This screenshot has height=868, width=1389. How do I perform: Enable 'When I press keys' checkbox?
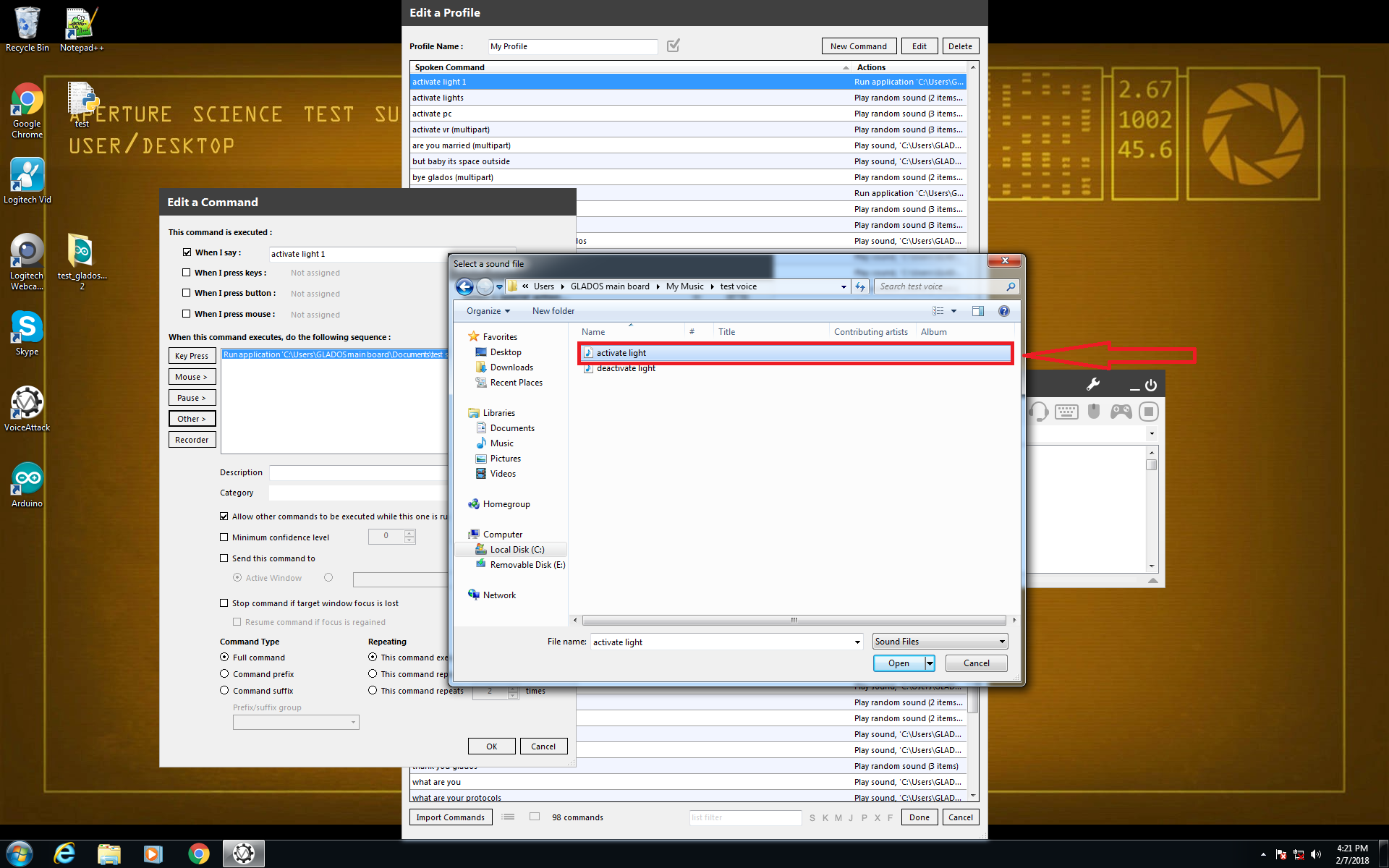tap(187, 273)
